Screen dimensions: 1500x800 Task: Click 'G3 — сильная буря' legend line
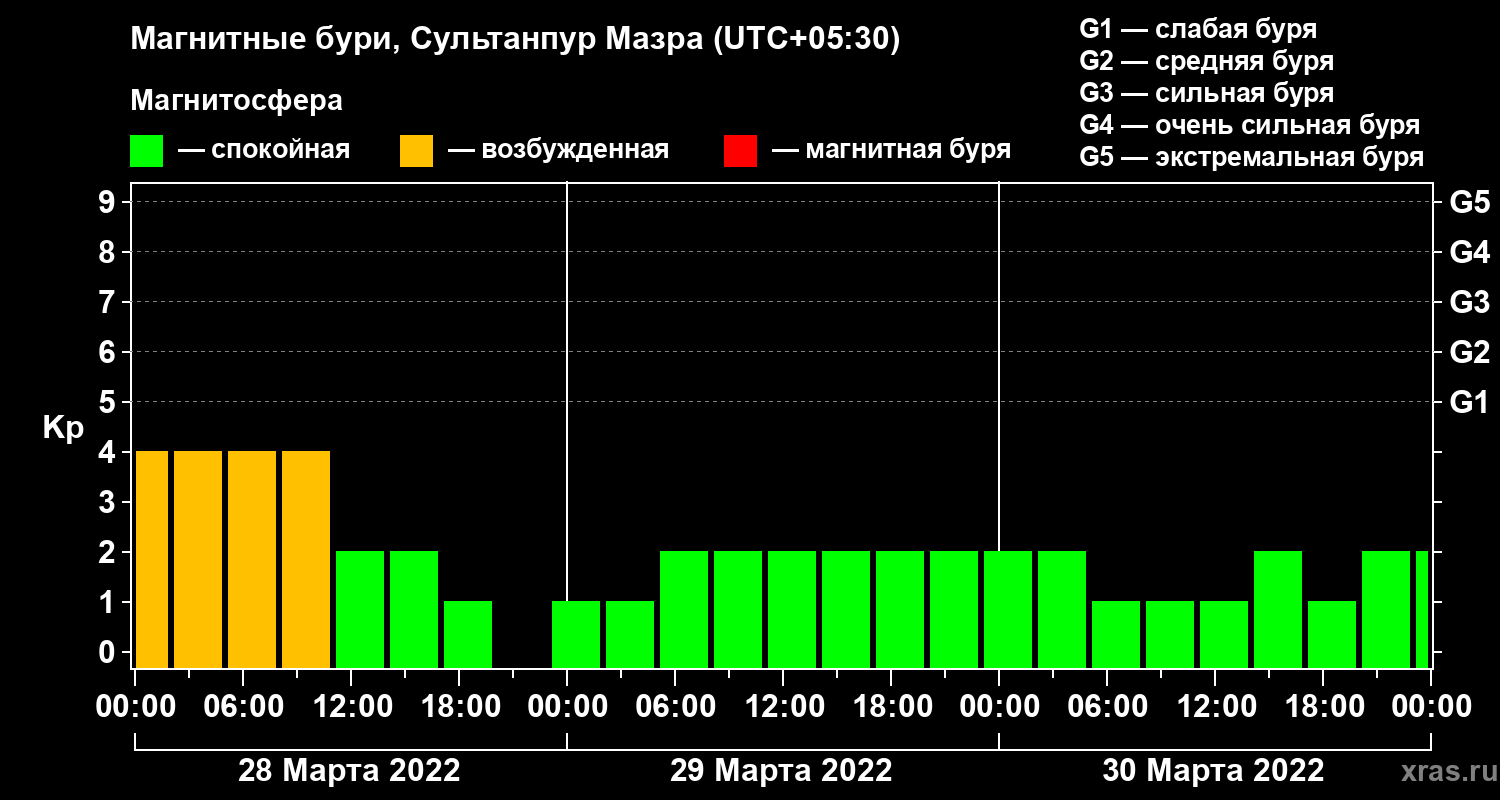[x=1207, y=93]
